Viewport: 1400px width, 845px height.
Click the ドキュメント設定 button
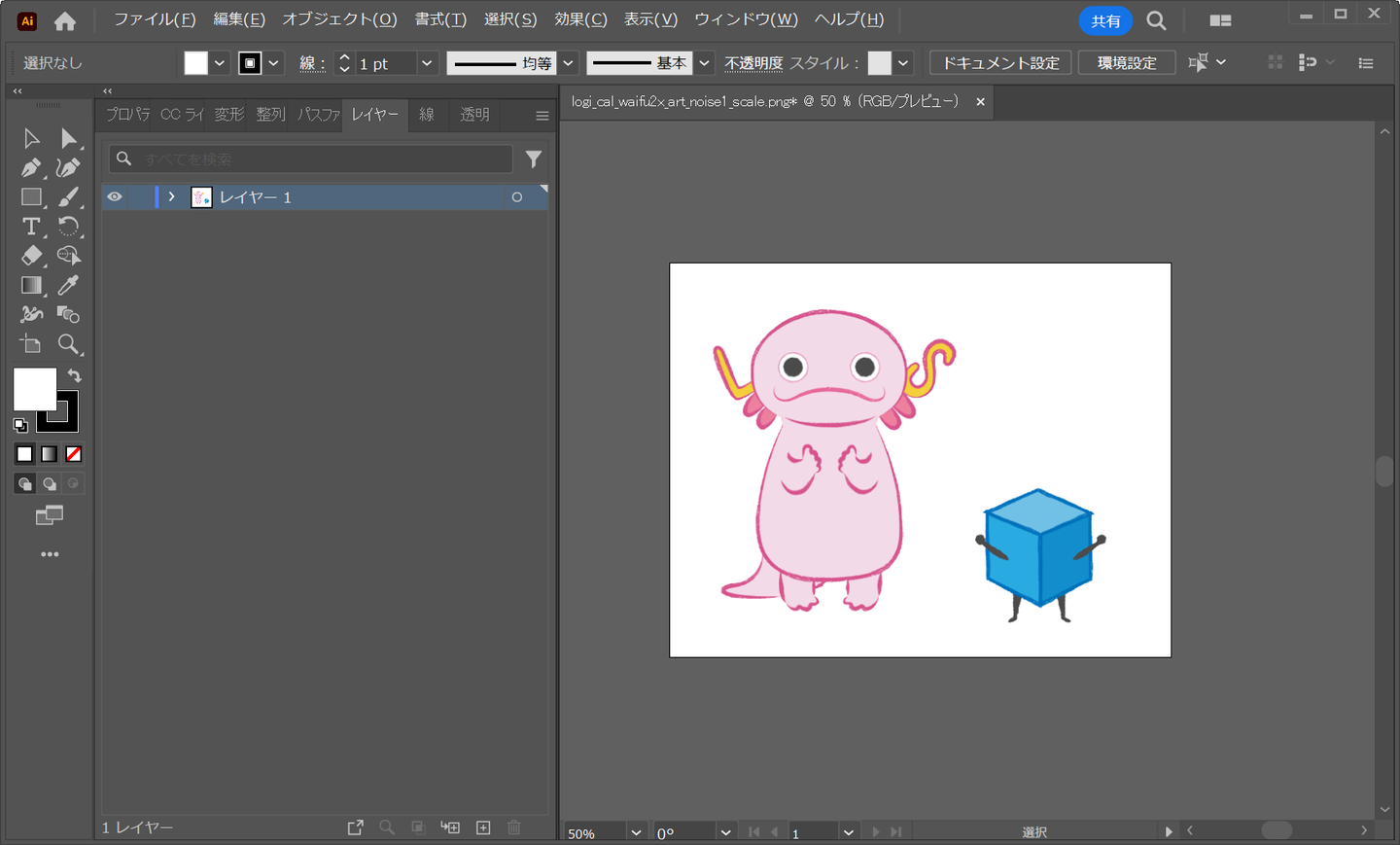click(x=1000, y=63)
